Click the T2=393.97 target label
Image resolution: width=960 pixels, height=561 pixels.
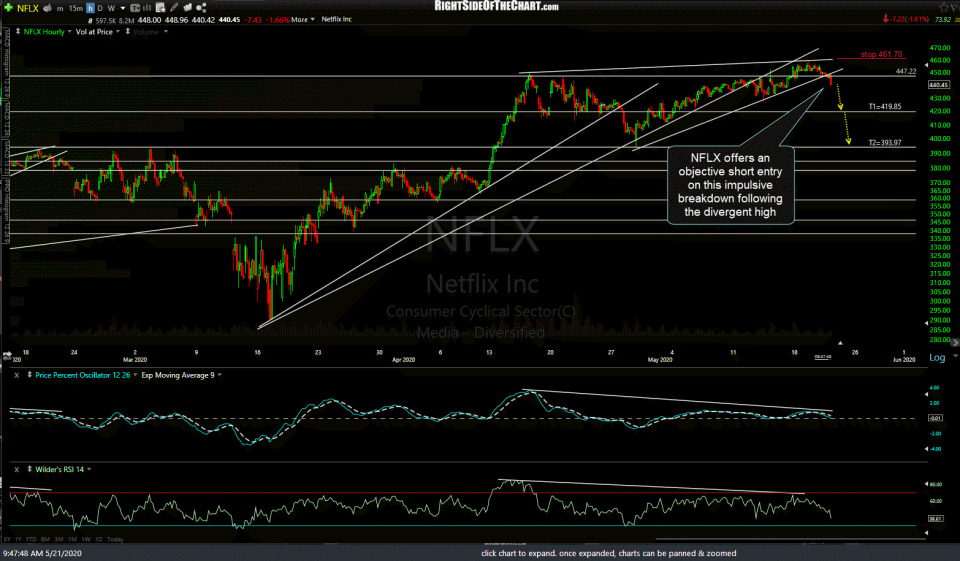885,143
